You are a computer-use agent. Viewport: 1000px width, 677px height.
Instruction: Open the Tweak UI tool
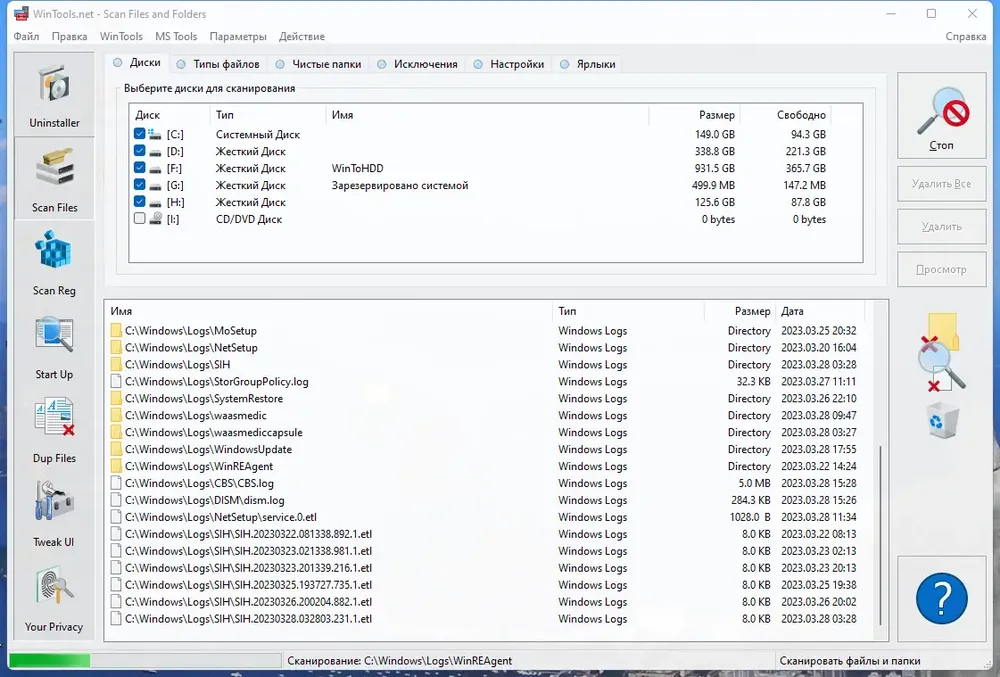click(x=54, y=513)
